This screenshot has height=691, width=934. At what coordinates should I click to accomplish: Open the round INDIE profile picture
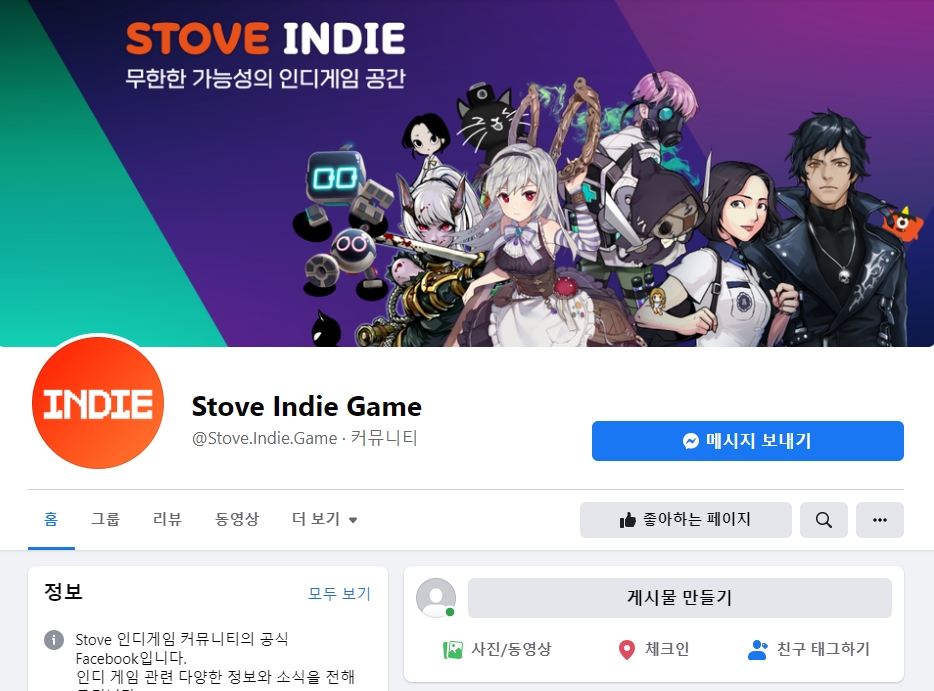(98, 403)
